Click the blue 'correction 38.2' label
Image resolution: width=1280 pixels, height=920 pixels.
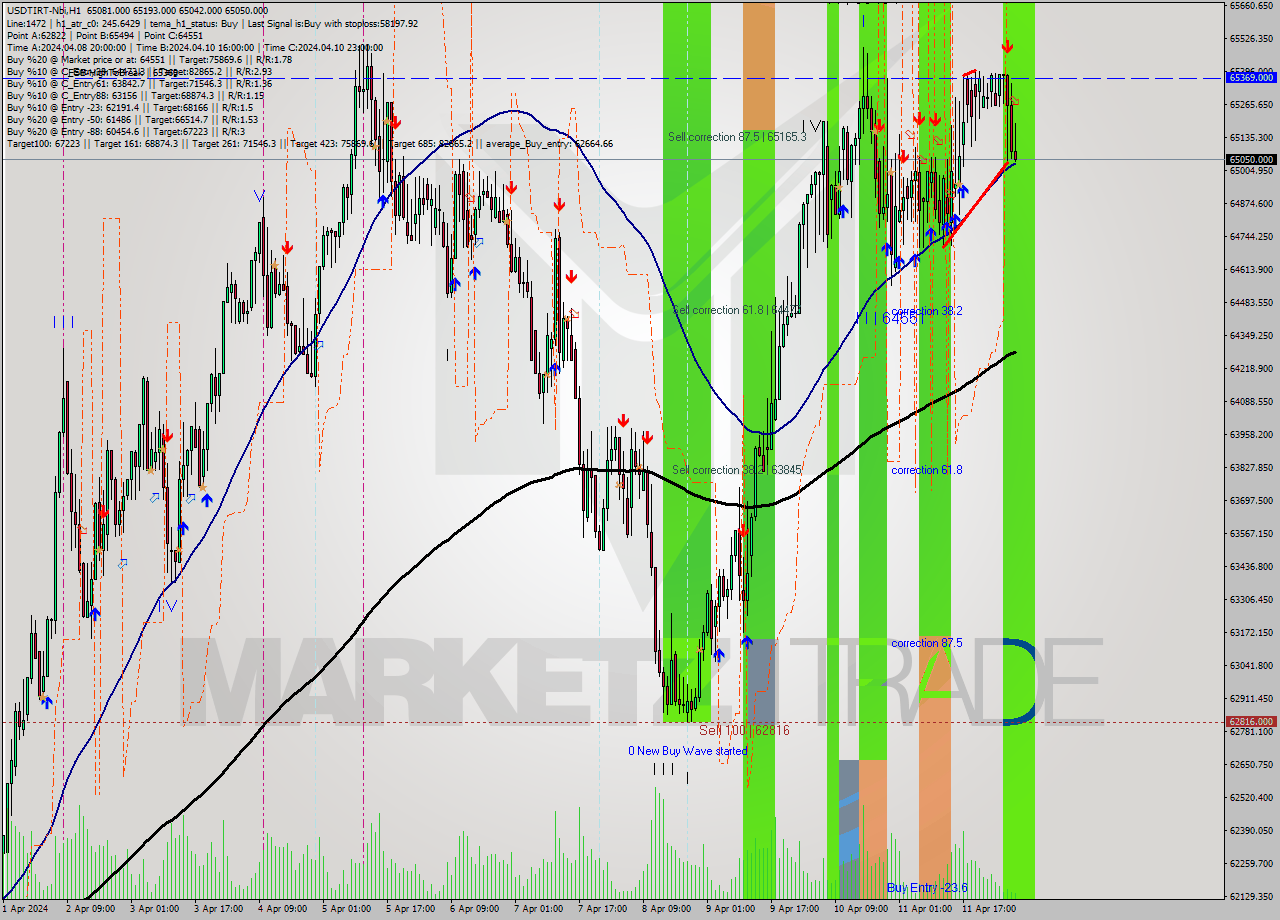point(927,311)
